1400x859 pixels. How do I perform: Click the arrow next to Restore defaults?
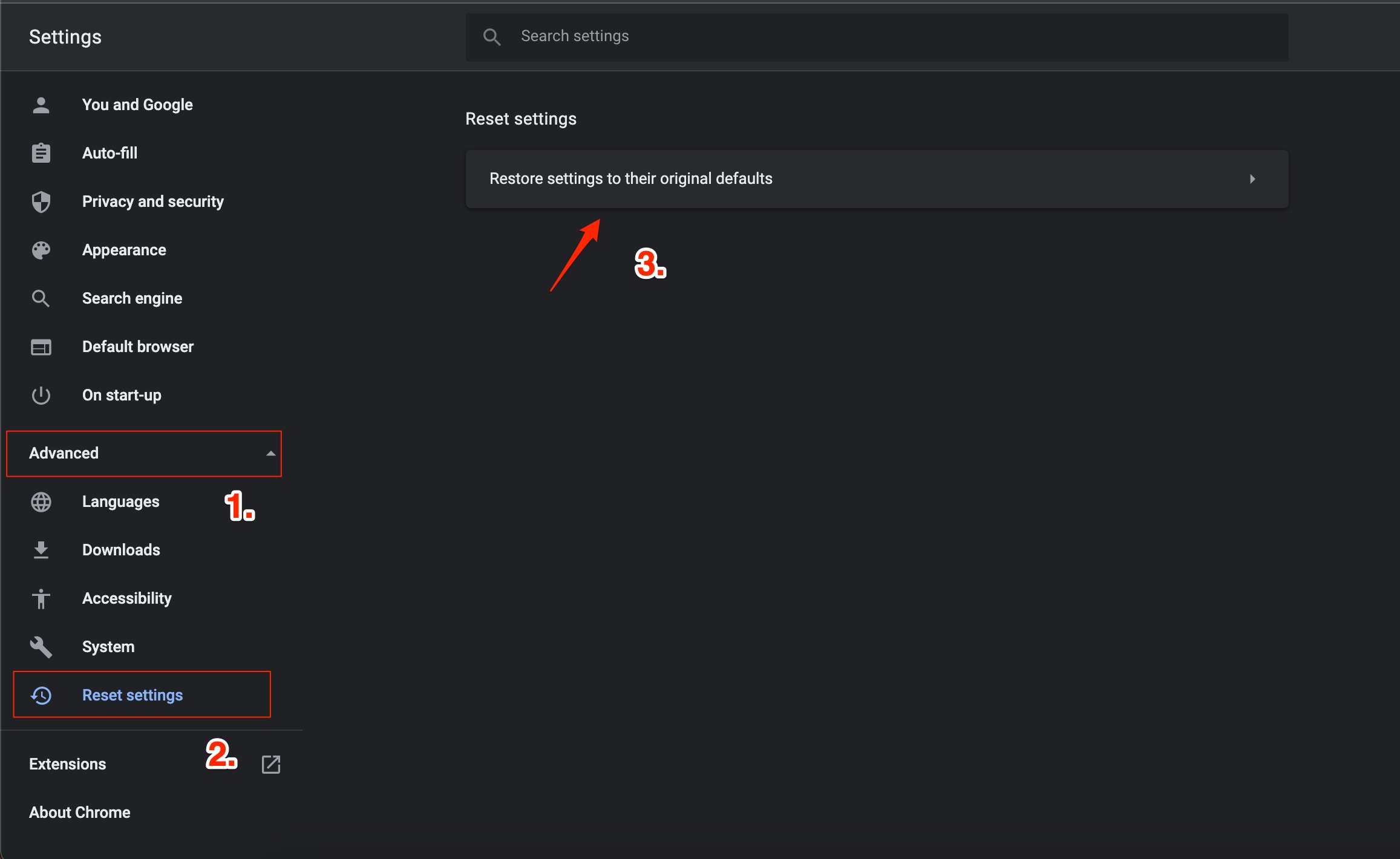point(1252,178)
